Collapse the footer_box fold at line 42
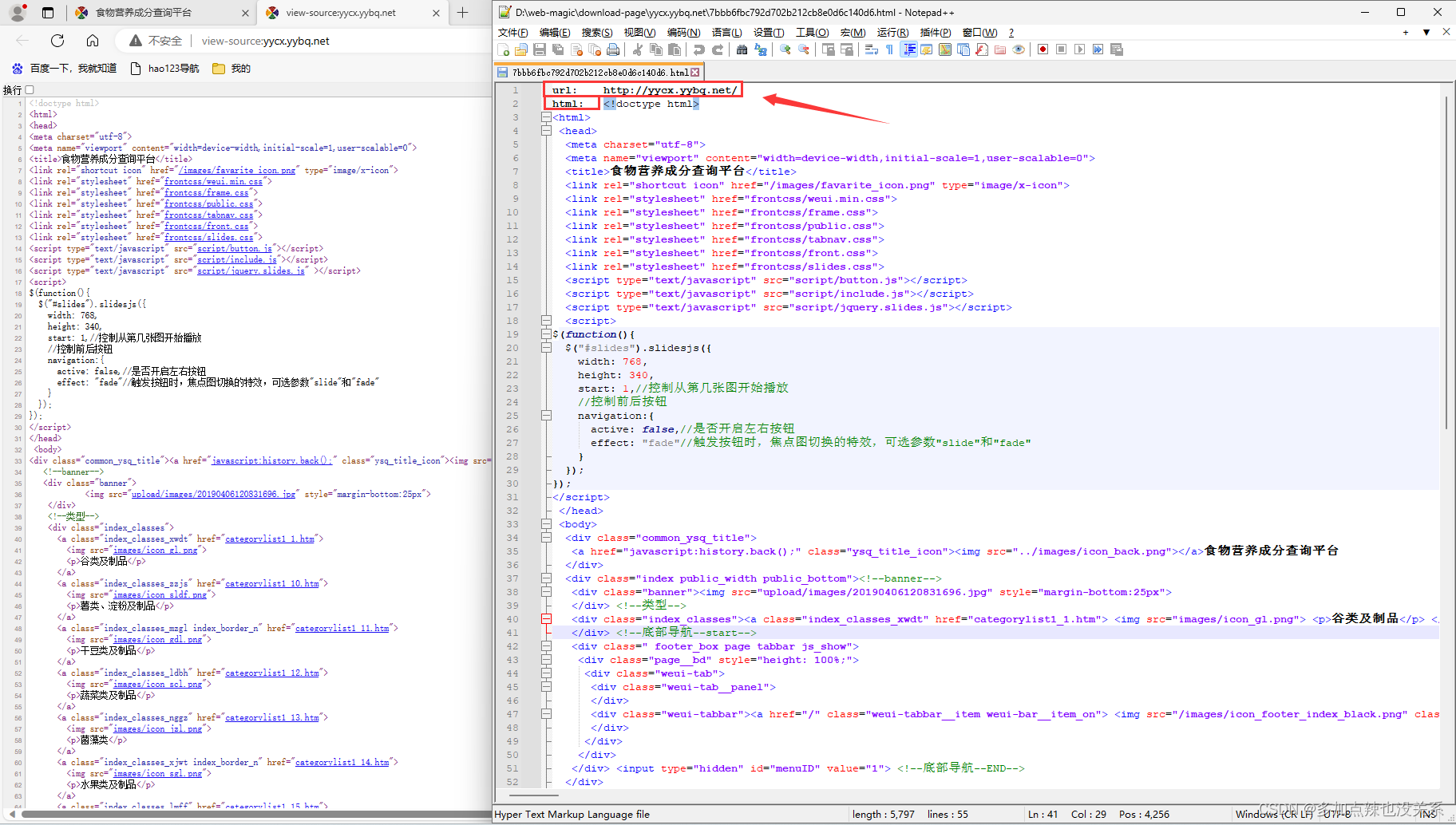 coord(546,646)
